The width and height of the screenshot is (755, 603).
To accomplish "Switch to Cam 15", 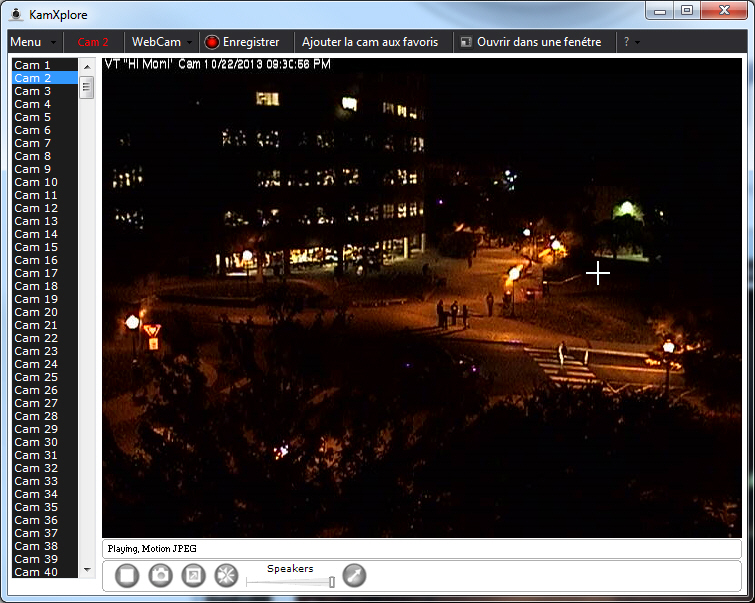I will click(x=45, y=247).
